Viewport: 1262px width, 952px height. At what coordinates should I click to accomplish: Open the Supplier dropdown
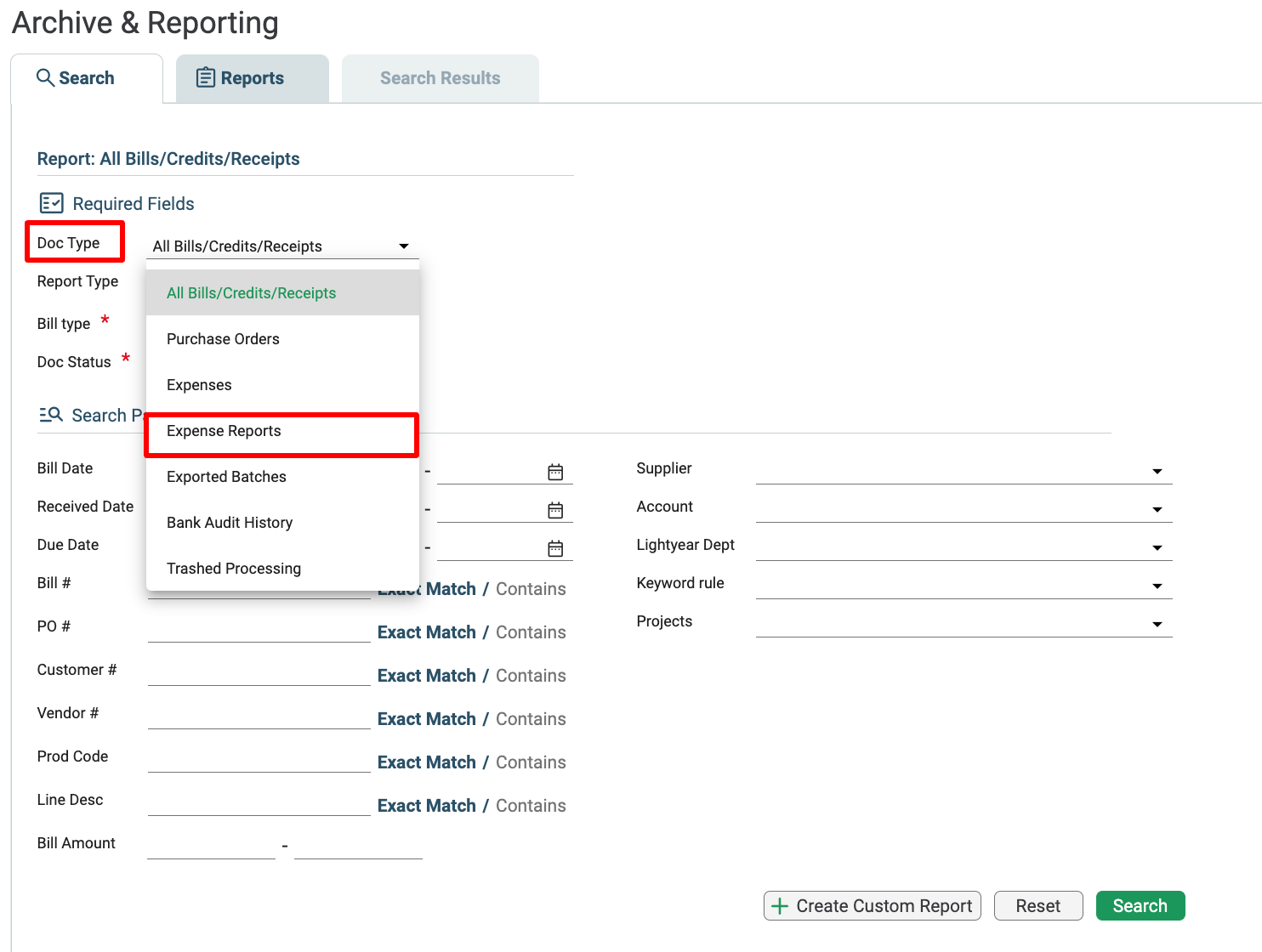pyautogui.click(x=964, y=470)
